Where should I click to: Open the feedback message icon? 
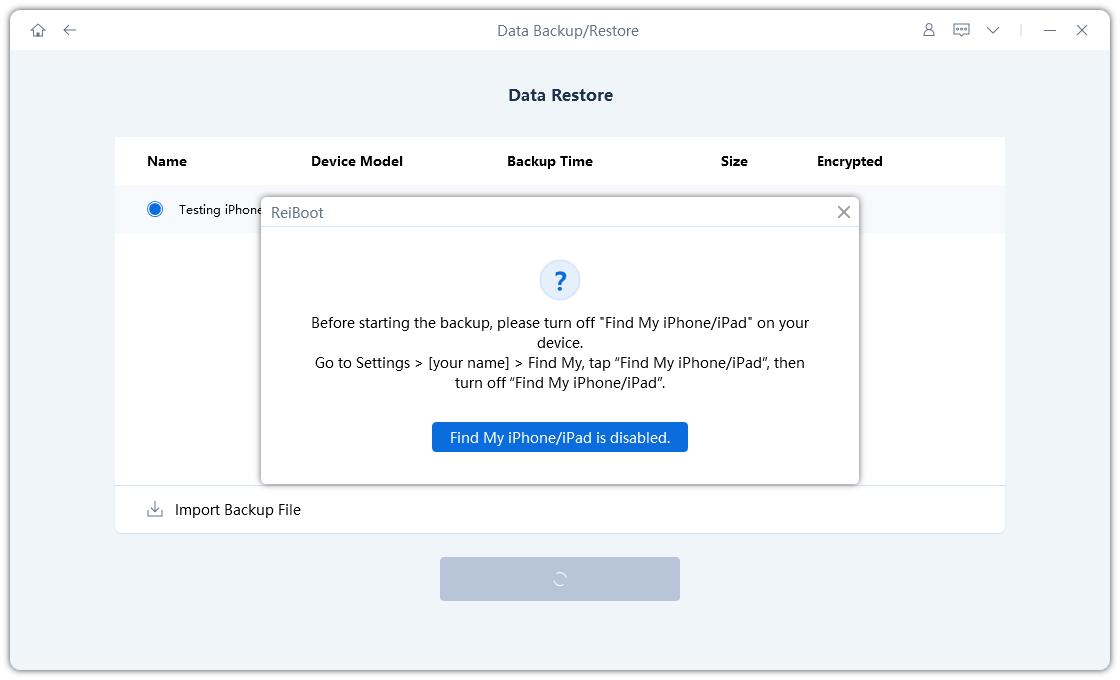click(x=961, y=30)
